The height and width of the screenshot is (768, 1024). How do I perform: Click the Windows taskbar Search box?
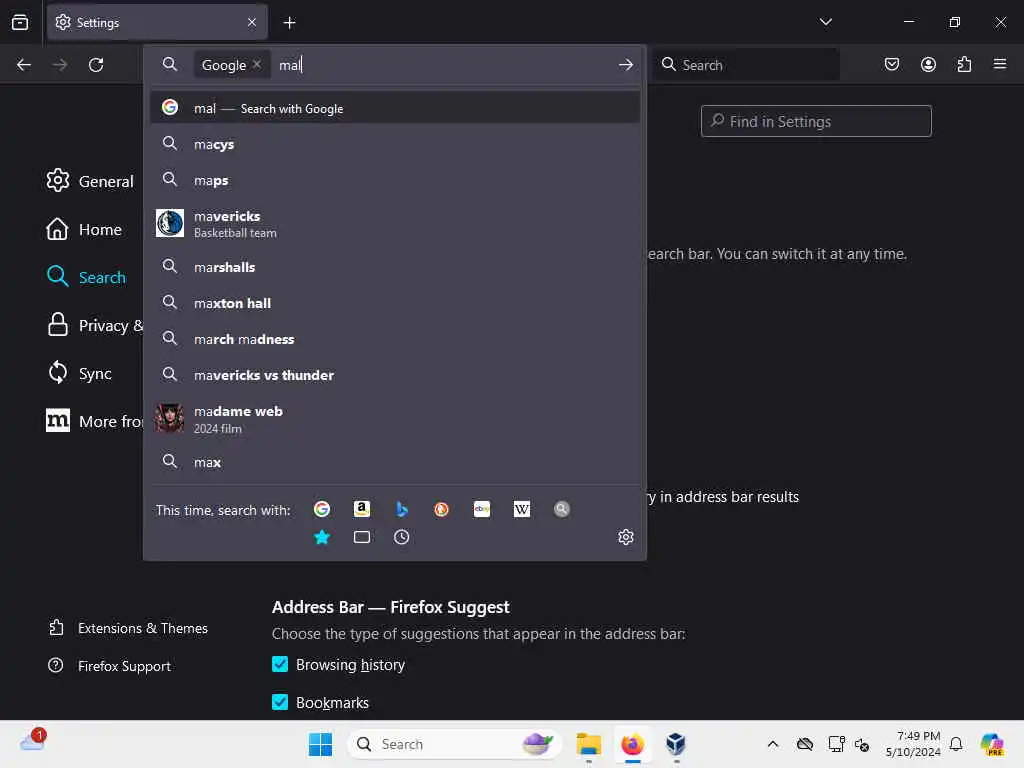(455, 744)
